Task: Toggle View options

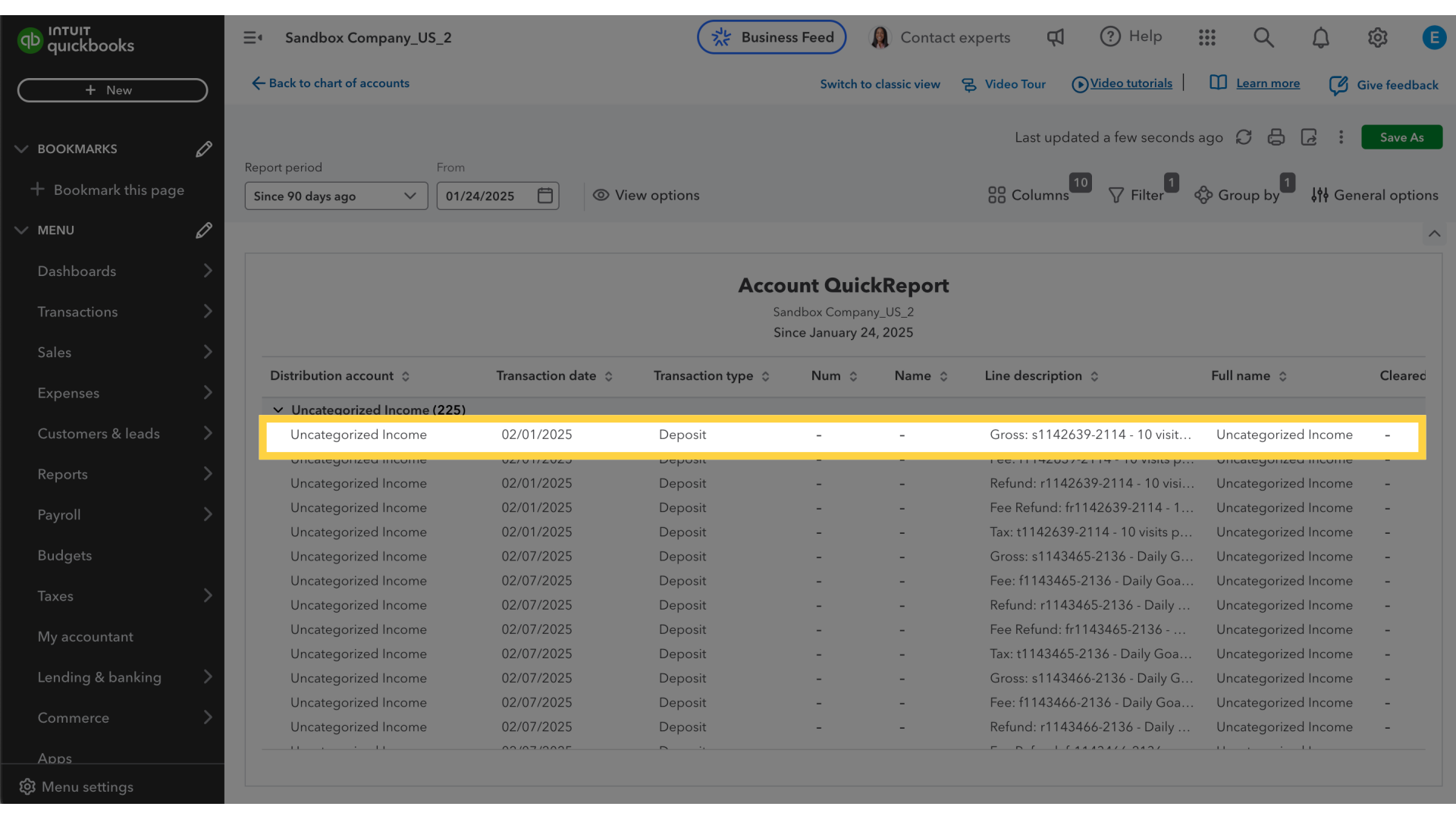Action: [646, 196]
